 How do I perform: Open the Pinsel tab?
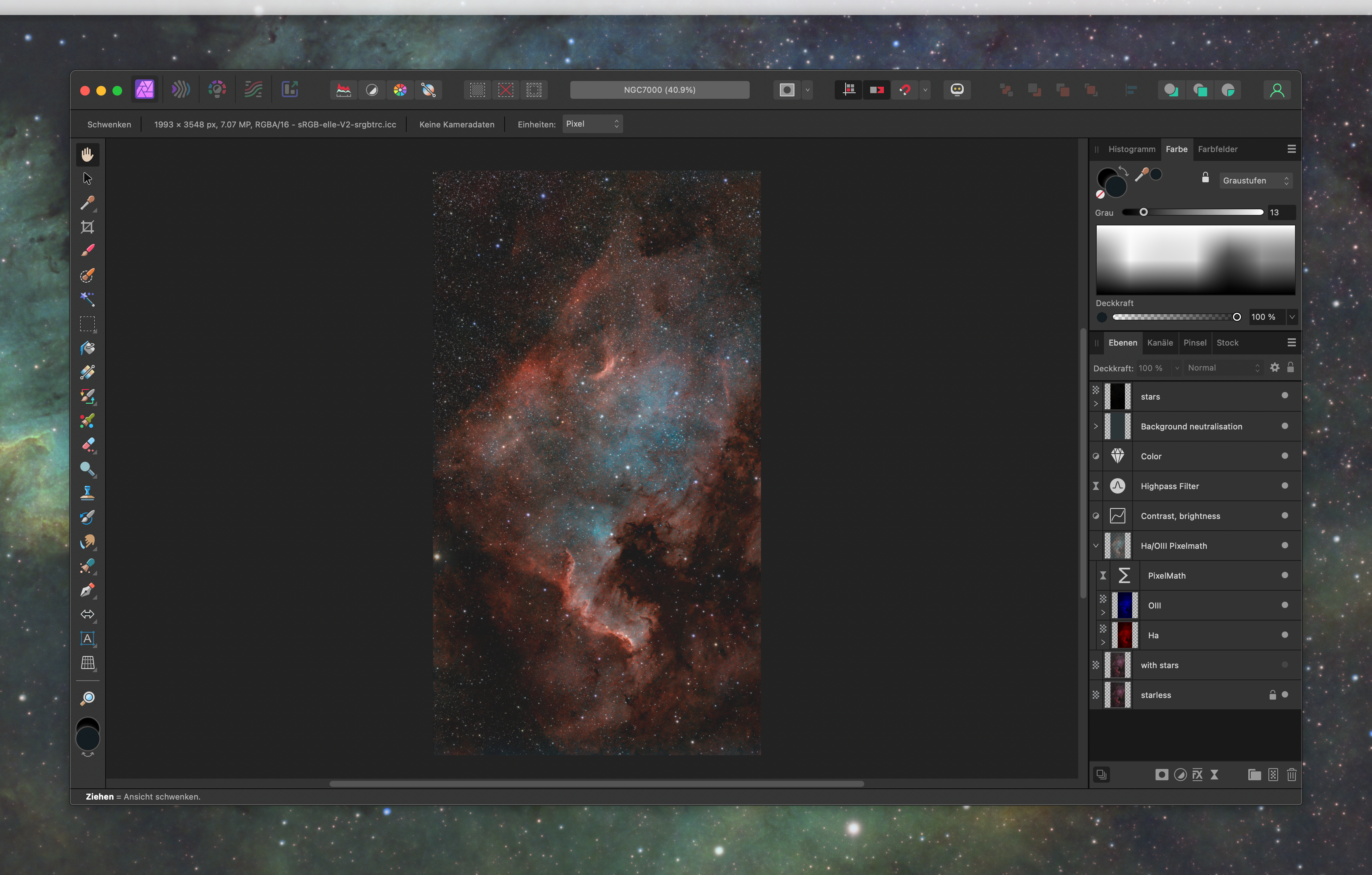click(1195, 343)
